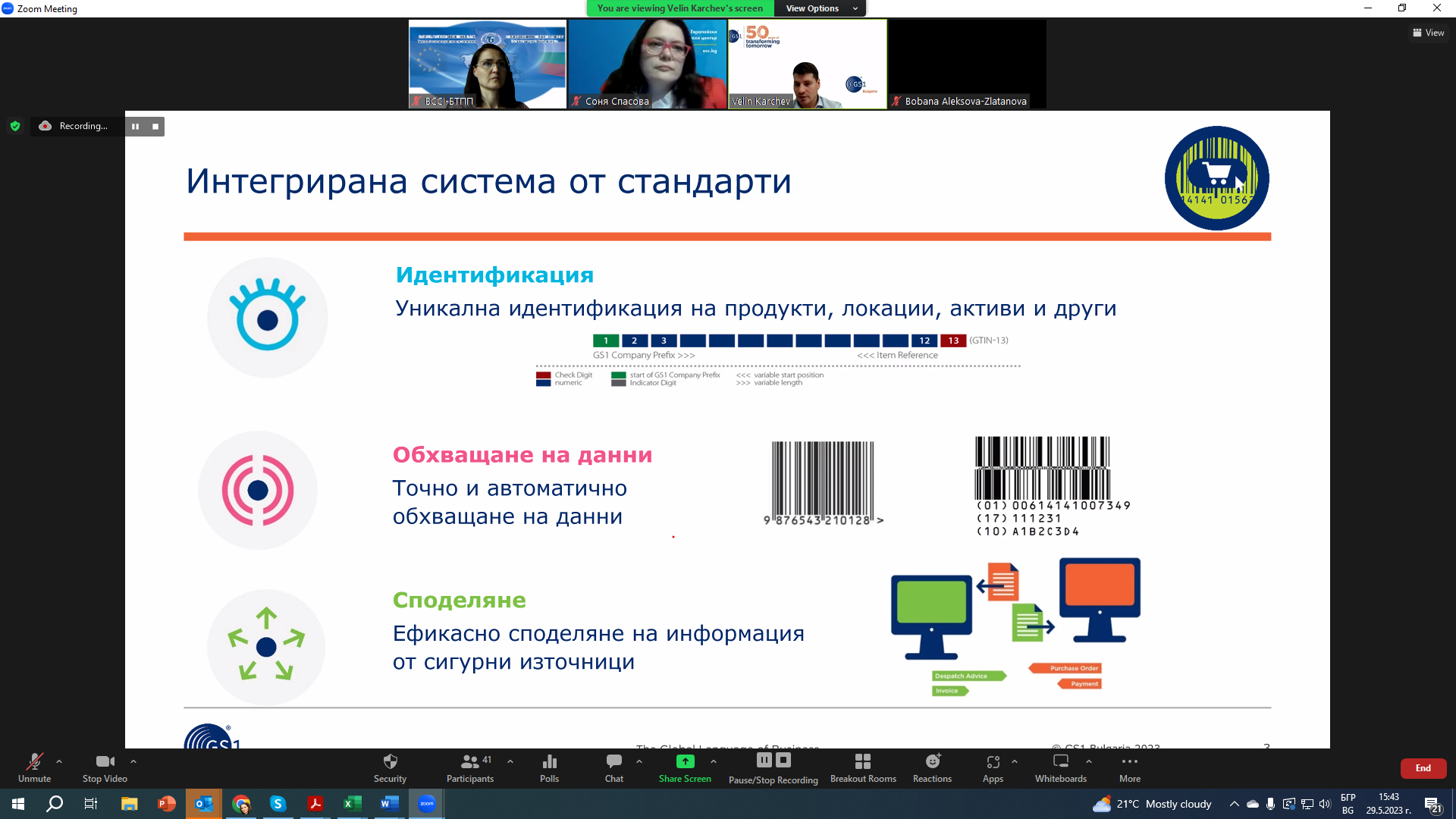Image resolution: width=1456 pixels, height=819 pixels.
Task: Pause recording via top-left pause button
Action: [135, 127]
